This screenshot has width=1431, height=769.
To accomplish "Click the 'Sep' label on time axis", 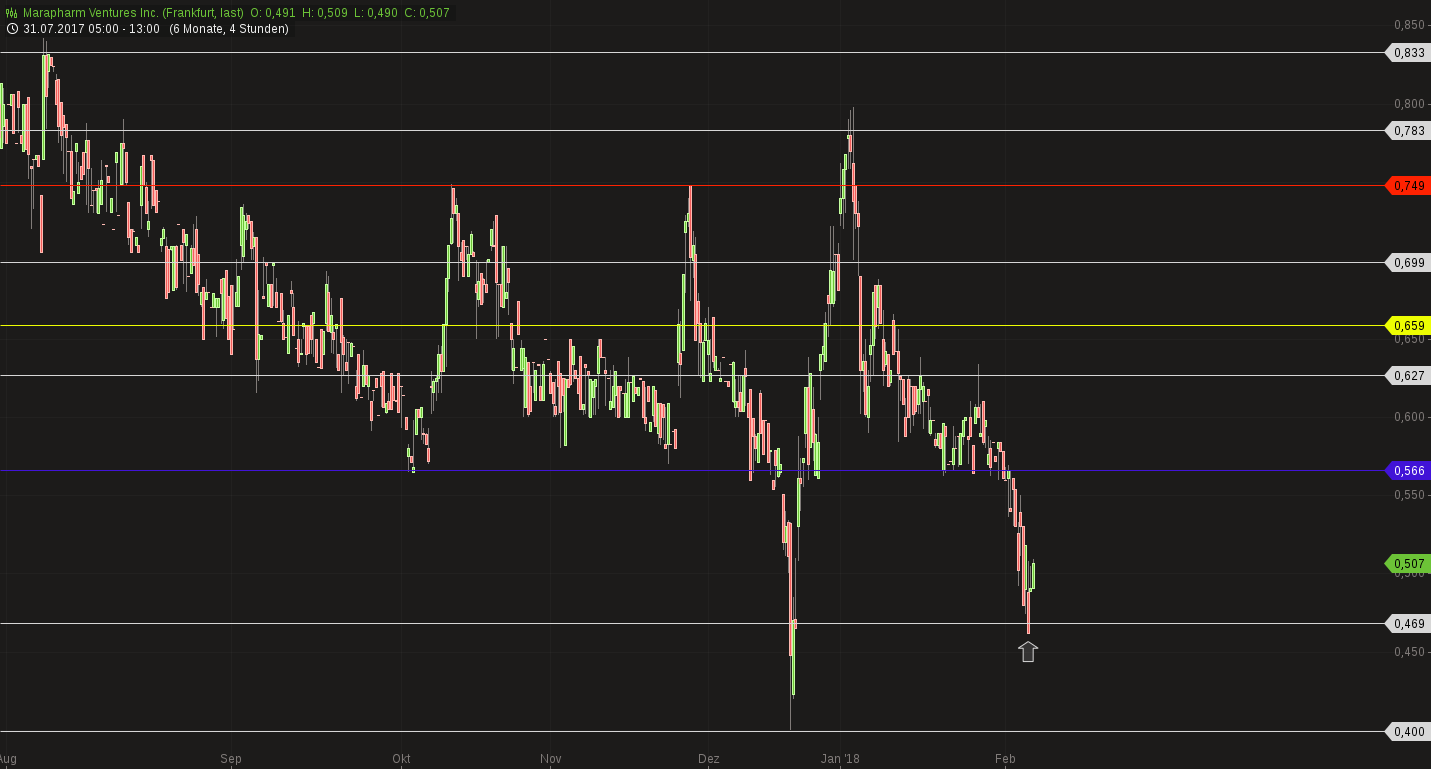I will click(x=231, y=759).
